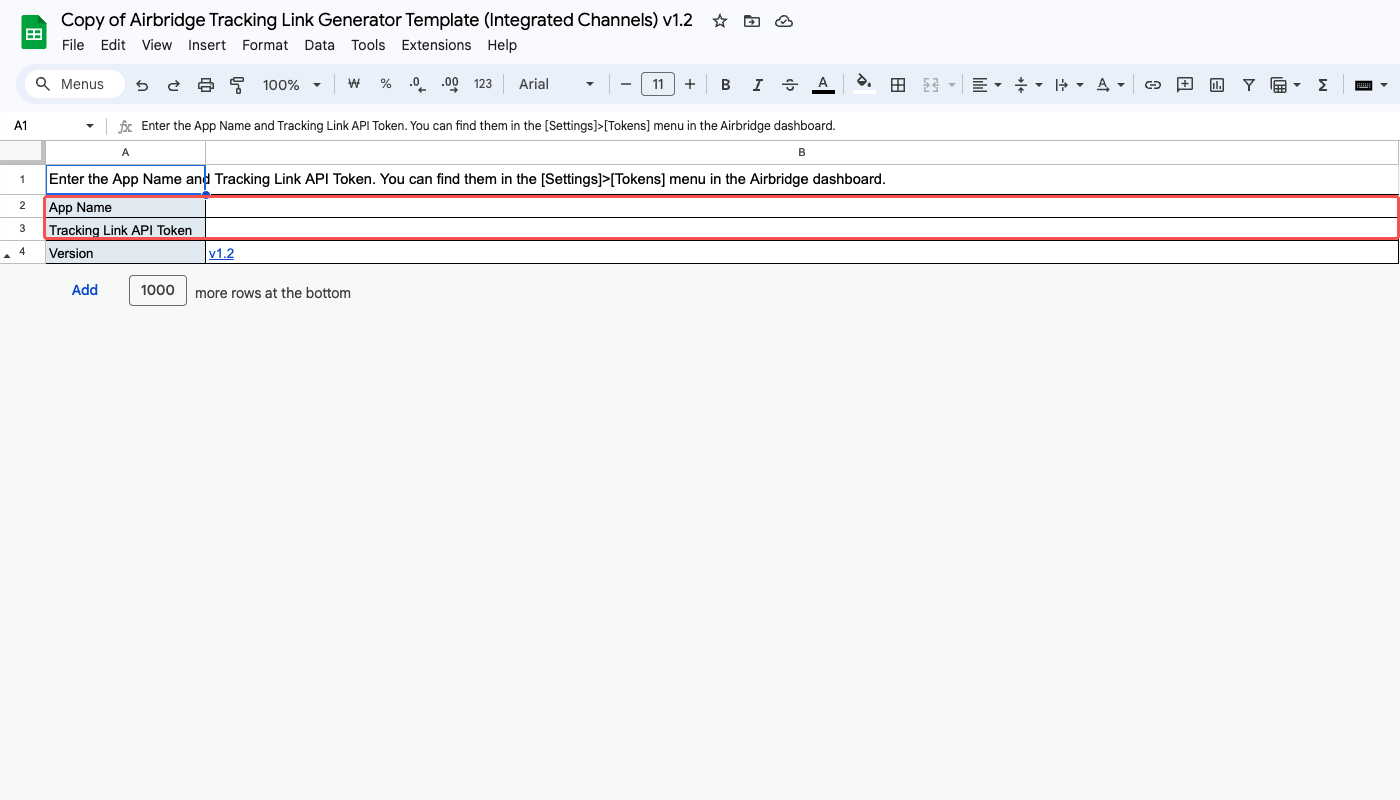The image size is (1400, 800).
Task: Select the 'Tracking Link API Token' label cell
Action: coord(125,230)
